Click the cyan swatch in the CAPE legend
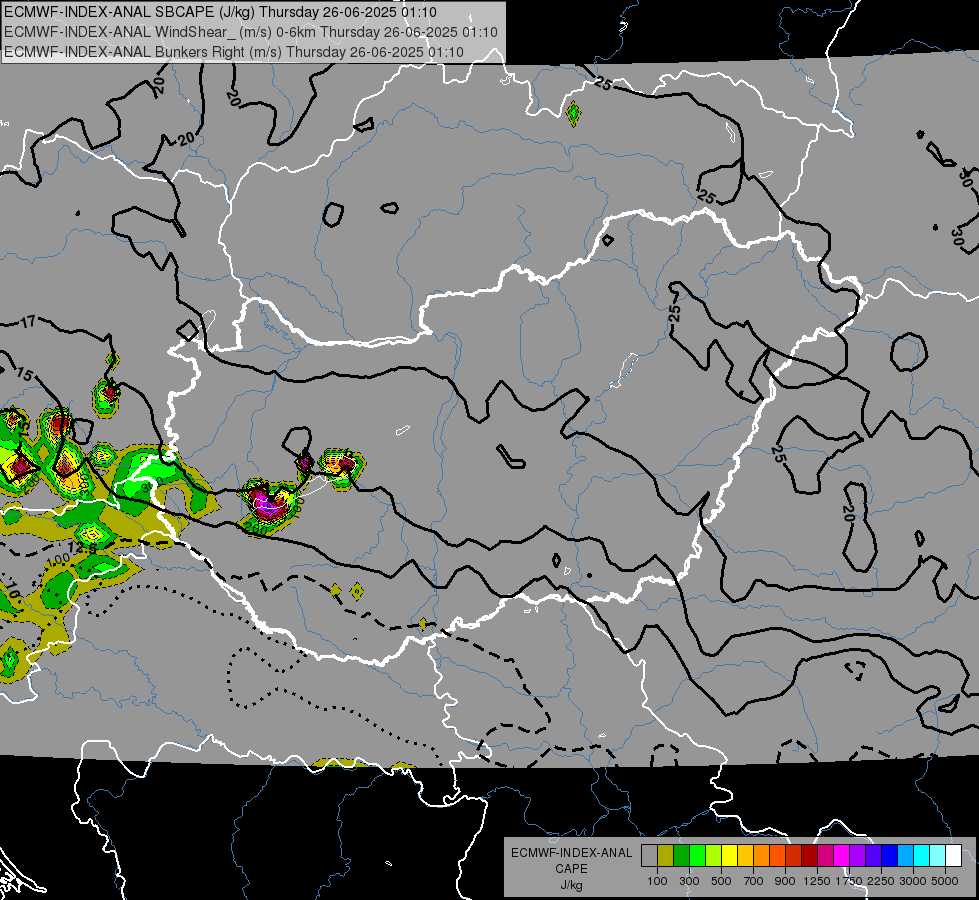This screenshot has height=900, width=979. coord(922,855)
